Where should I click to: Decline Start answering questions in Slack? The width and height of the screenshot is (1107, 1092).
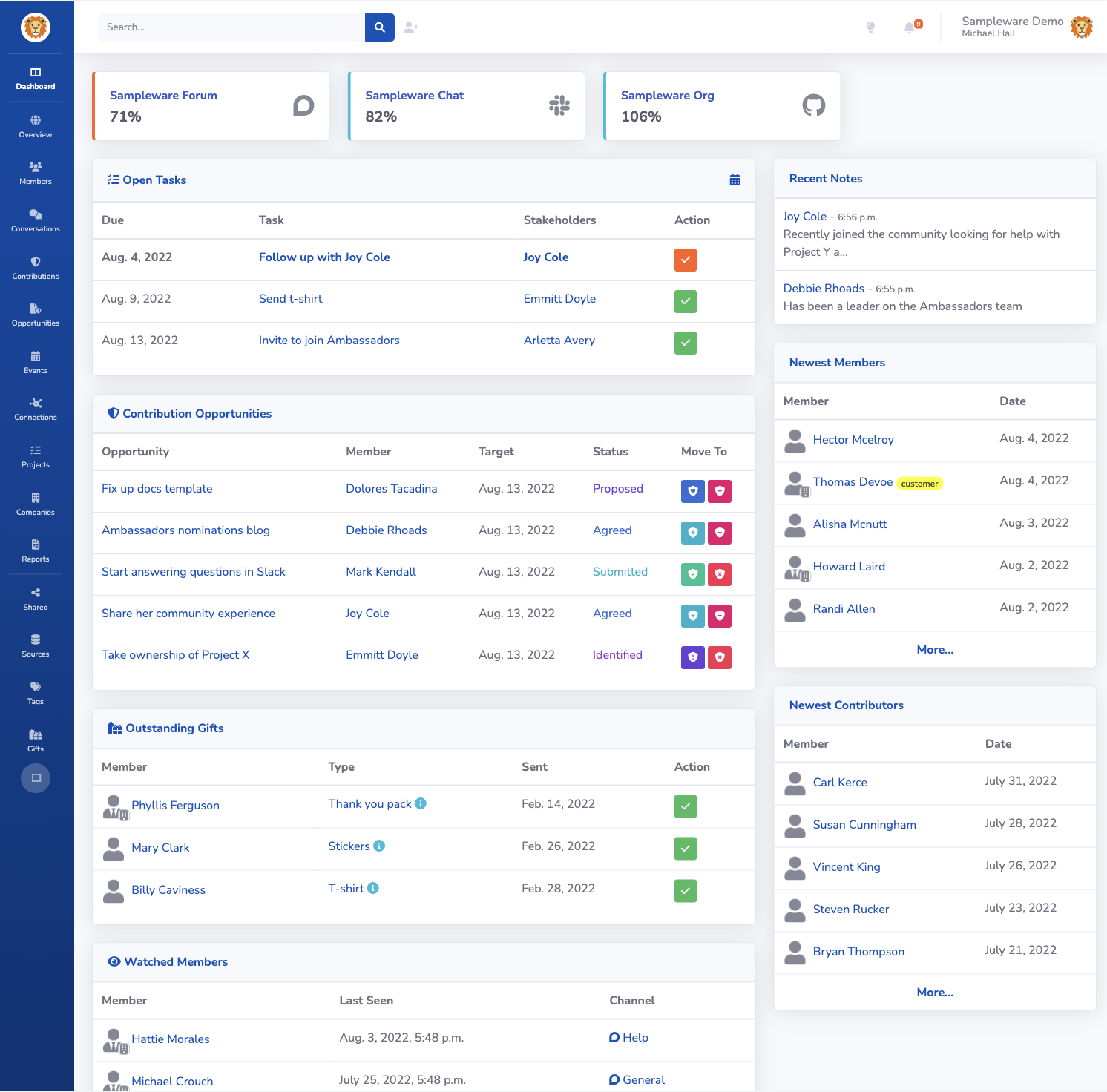point(720,574)
